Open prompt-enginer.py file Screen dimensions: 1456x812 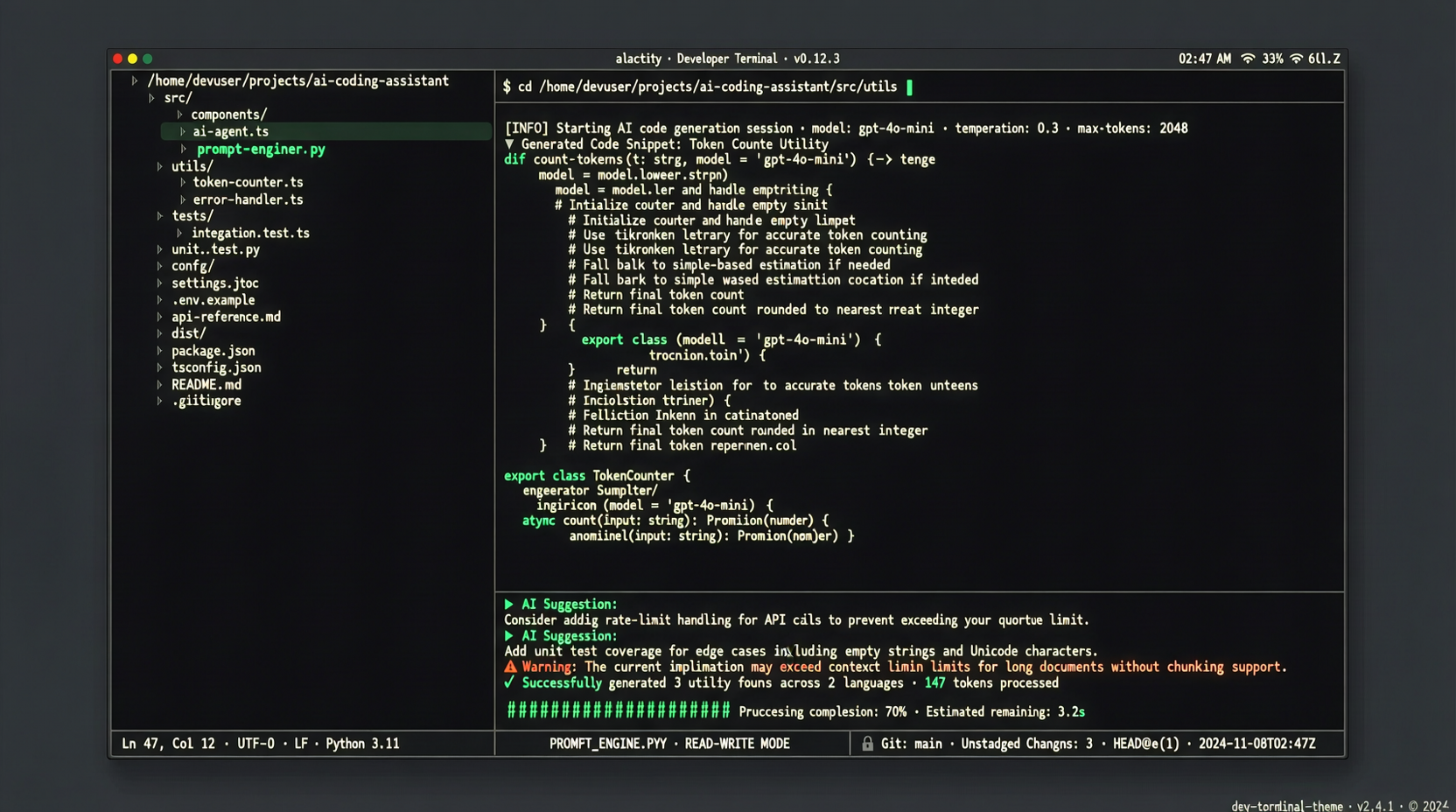(261, 150)
